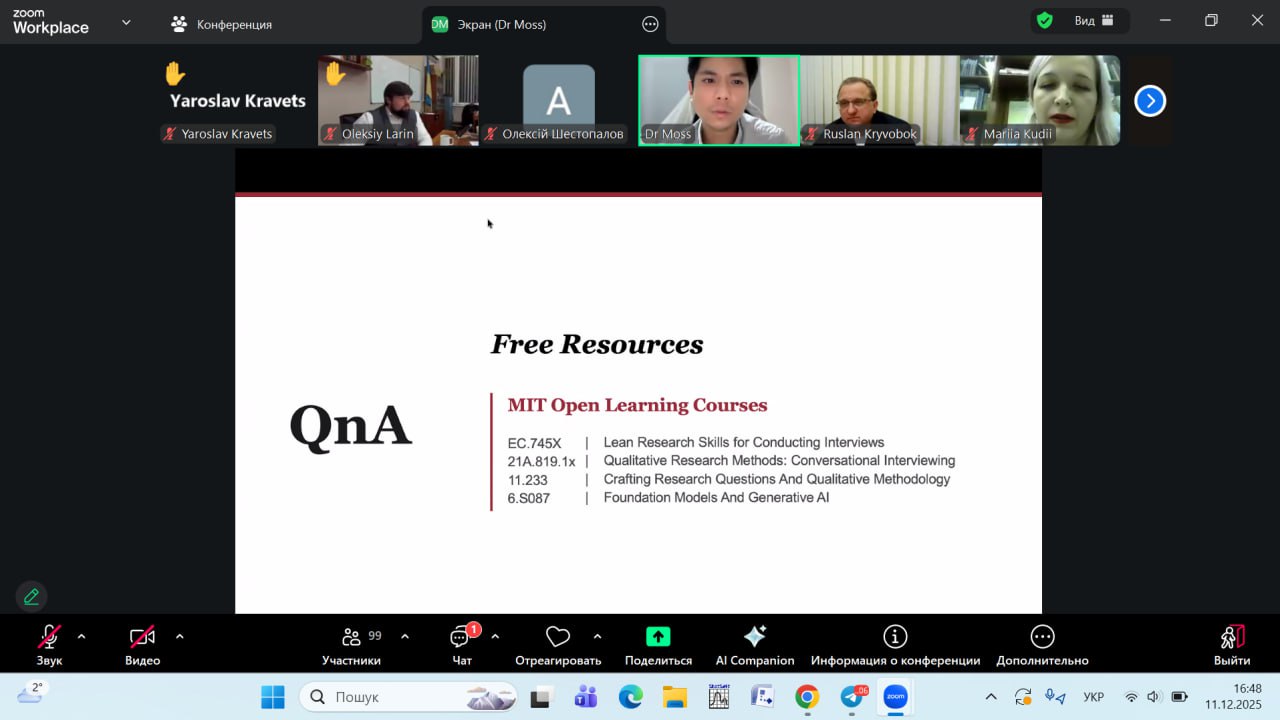Show next participants with blue arrow

click(1150, 101)
